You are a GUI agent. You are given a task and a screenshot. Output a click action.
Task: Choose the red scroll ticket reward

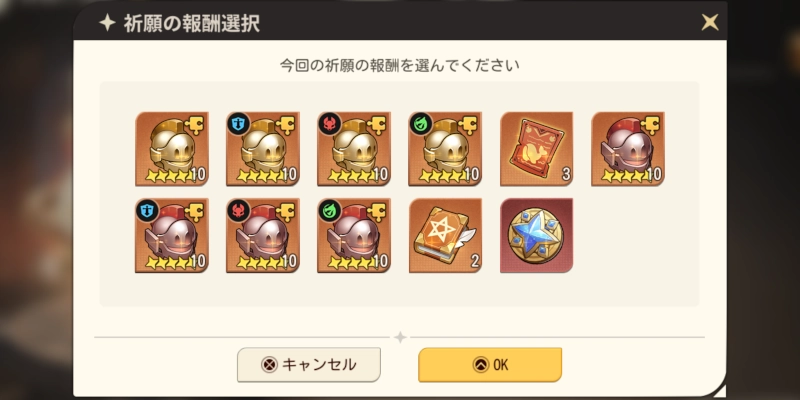pyautogui.click(x=536, y=148)
